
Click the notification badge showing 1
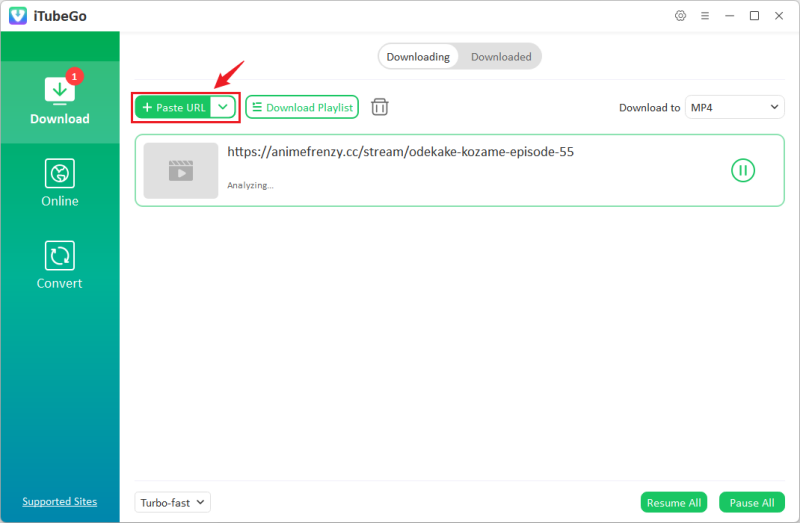[74, 77]
